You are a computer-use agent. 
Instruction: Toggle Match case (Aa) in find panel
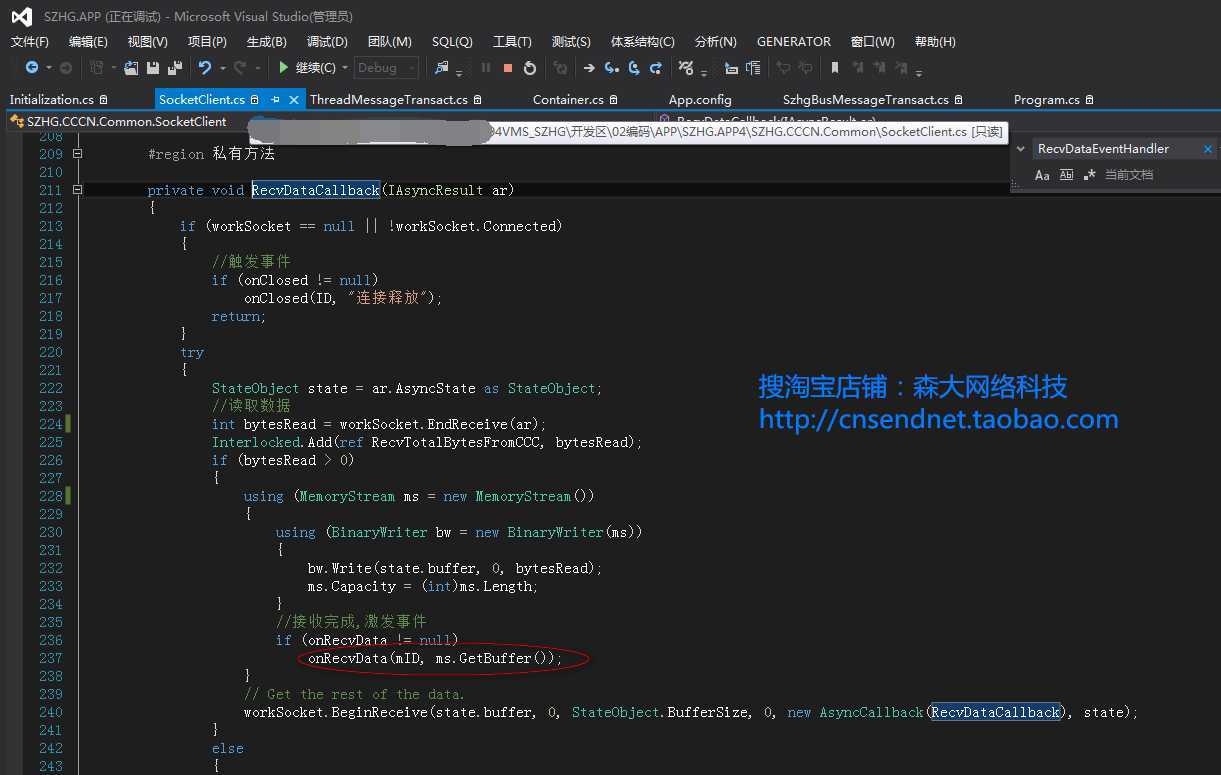(1042, 174)
